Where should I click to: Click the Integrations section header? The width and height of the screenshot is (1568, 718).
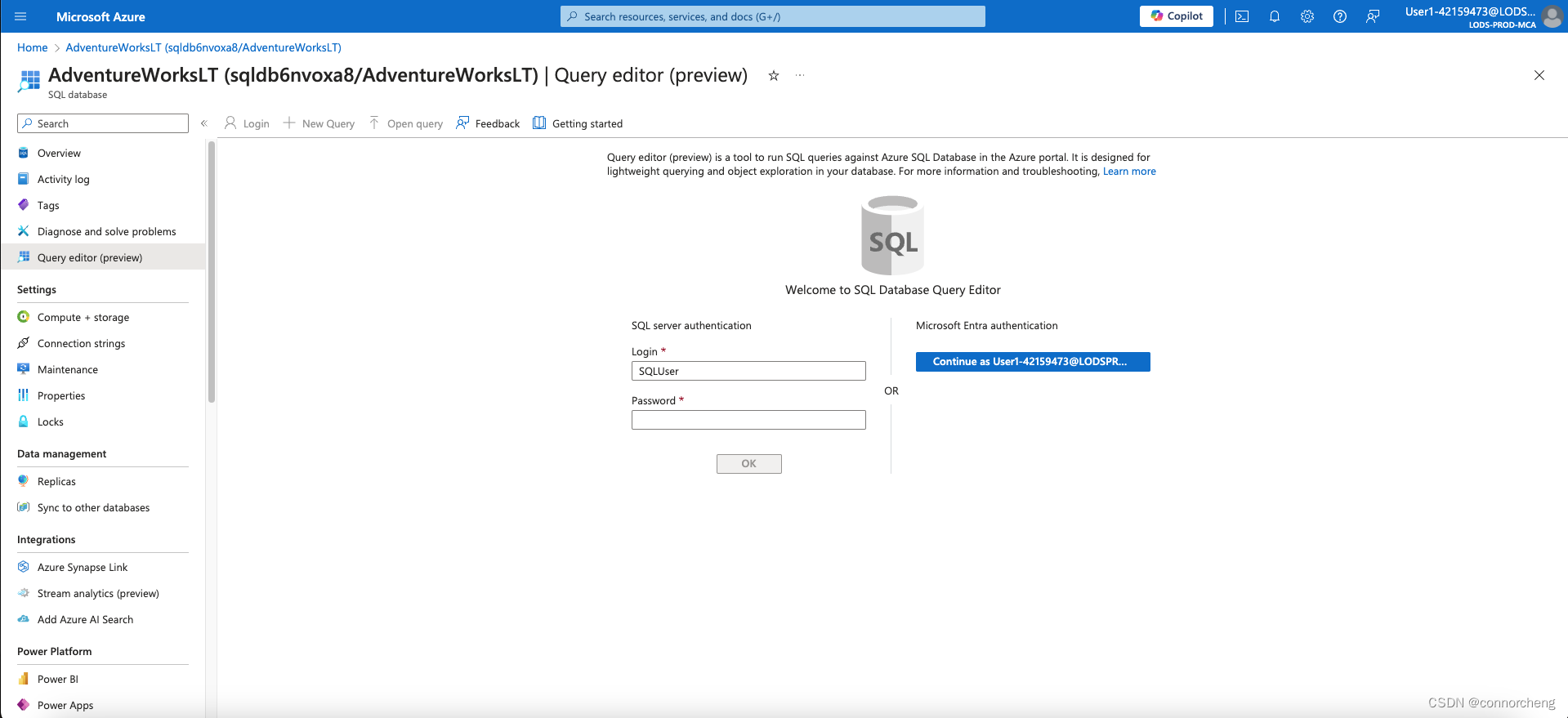[47, 540]
